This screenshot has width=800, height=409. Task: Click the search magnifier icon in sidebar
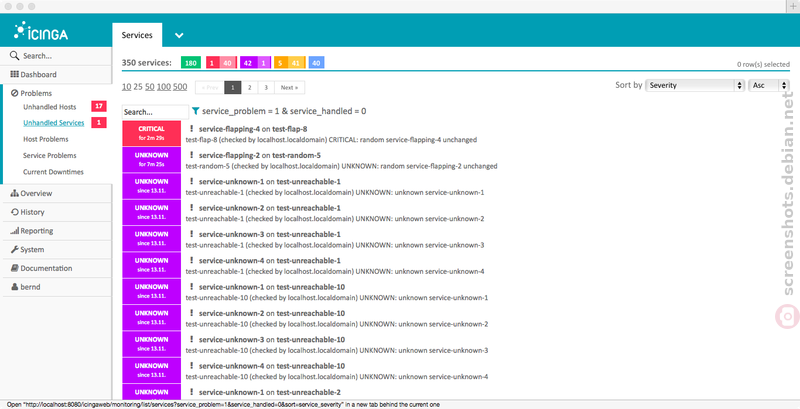tap(15, 56)
